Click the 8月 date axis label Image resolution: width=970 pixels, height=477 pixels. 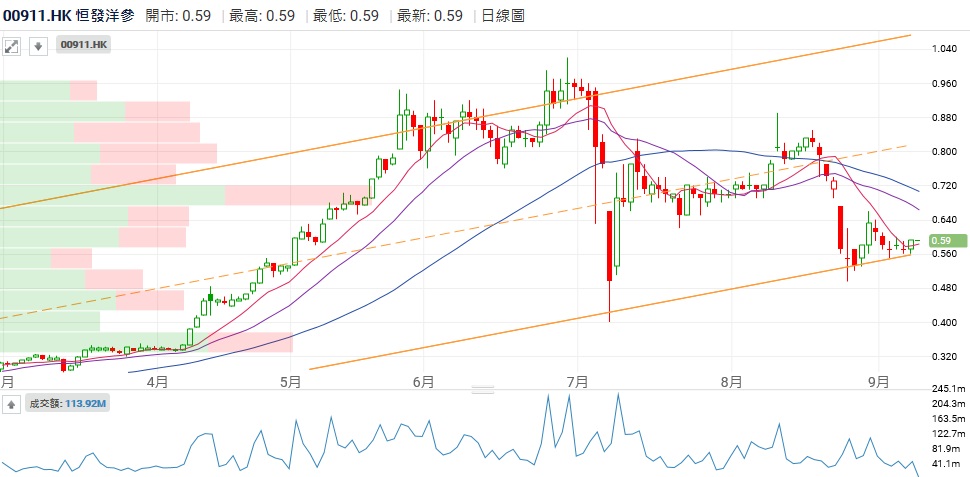pyautogui.click(x=731, y=381)
